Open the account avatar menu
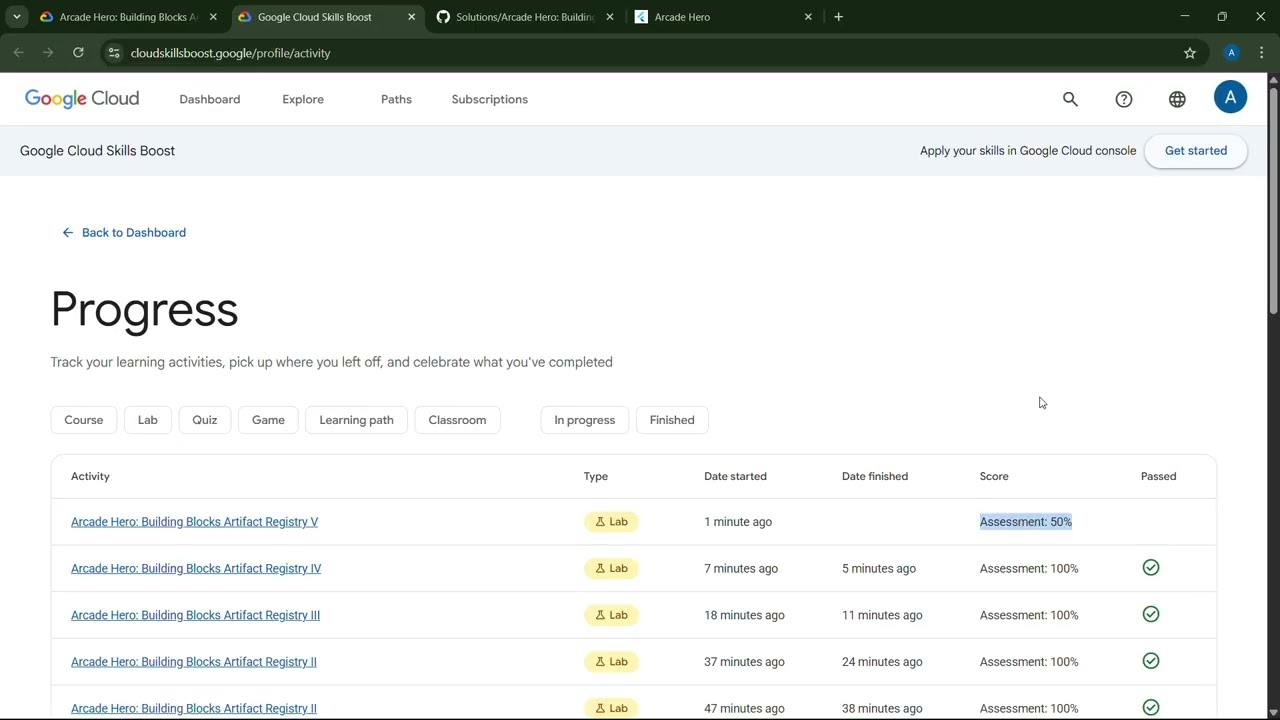 (1230, 97)
